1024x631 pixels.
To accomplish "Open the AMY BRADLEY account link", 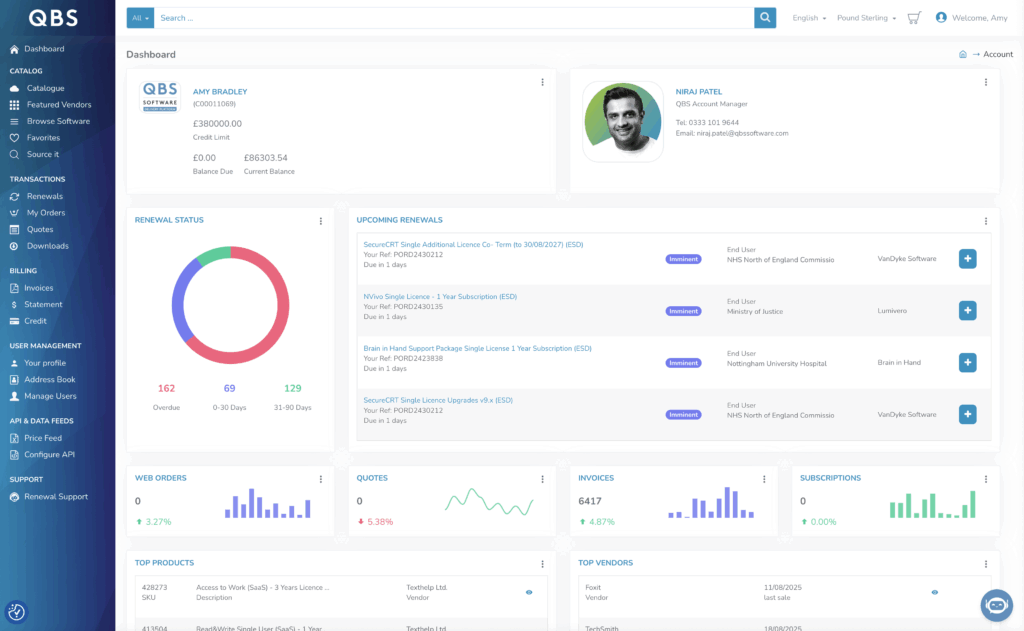I will 220,92.
